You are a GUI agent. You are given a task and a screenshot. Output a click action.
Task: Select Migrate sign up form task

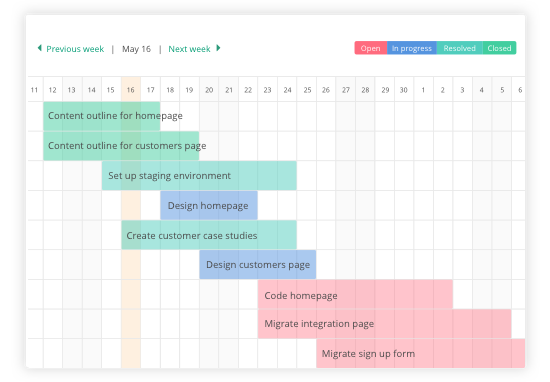click(421, 353)
